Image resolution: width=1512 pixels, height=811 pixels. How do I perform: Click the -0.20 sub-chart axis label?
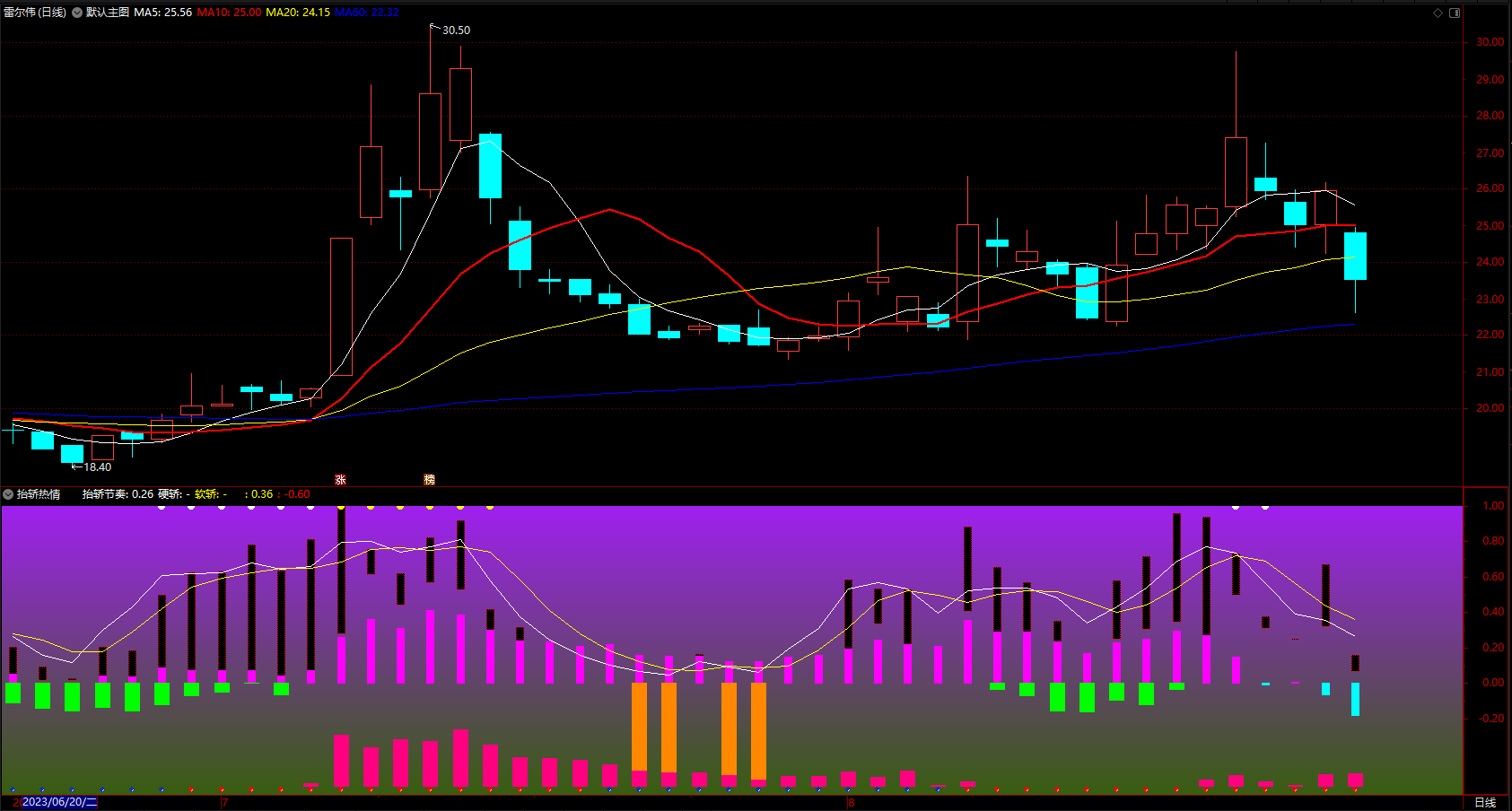click(x=1491, y=719)
